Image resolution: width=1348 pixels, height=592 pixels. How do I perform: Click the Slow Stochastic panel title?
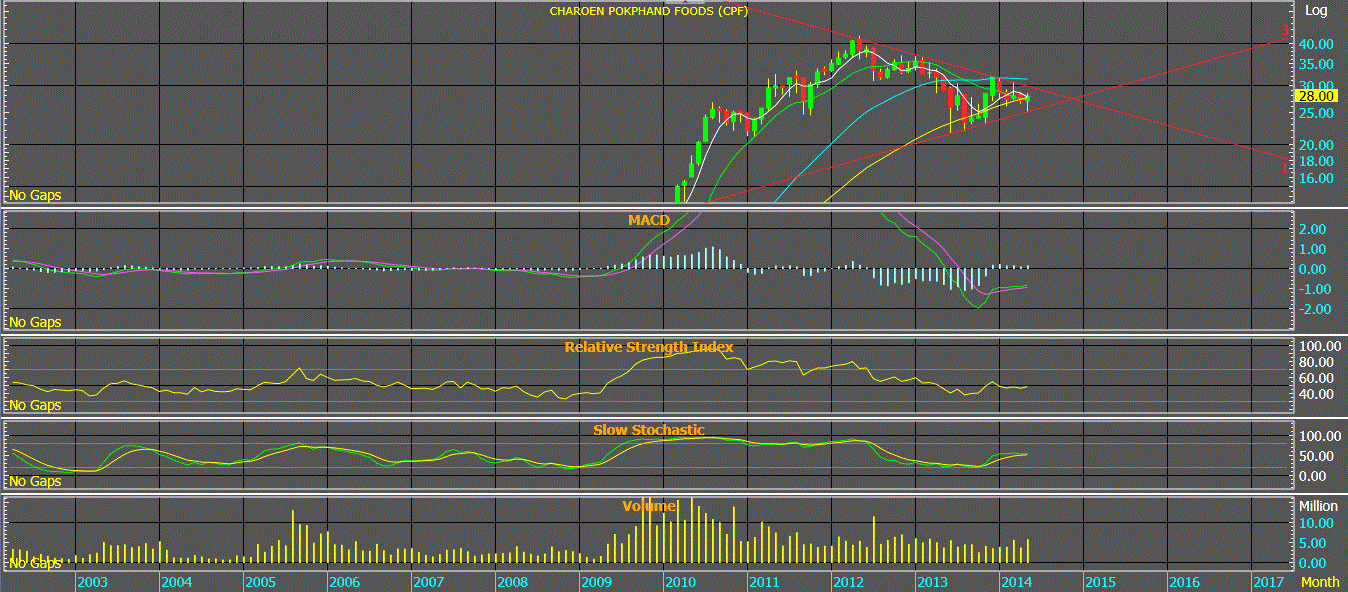coord(649,430)
